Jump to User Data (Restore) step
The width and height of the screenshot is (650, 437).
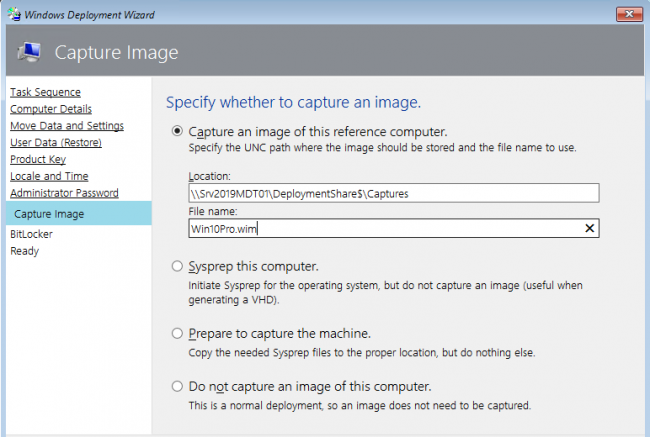click(x=56, y=143)
